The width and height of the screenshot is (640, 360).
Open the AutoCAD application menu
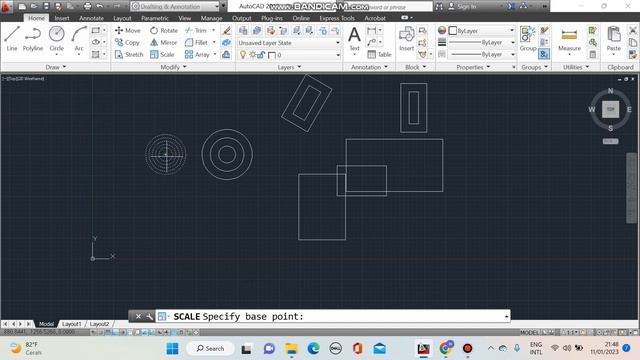[x=6, y=7]
